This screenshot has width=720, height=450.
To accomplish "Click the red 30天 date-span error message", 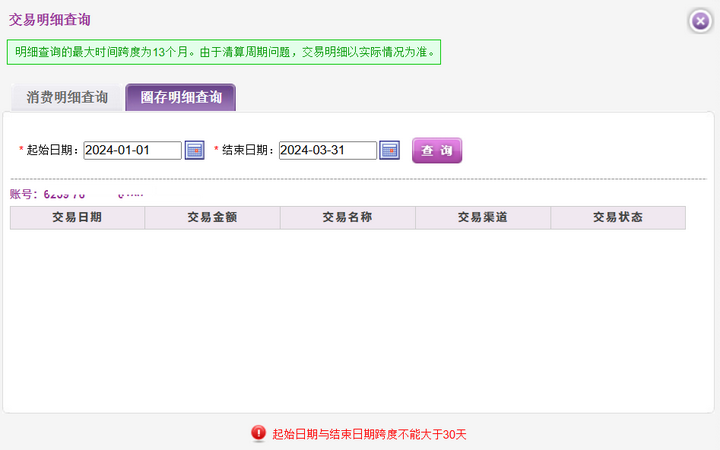I will pyautogui.click(x=369, y=434).
